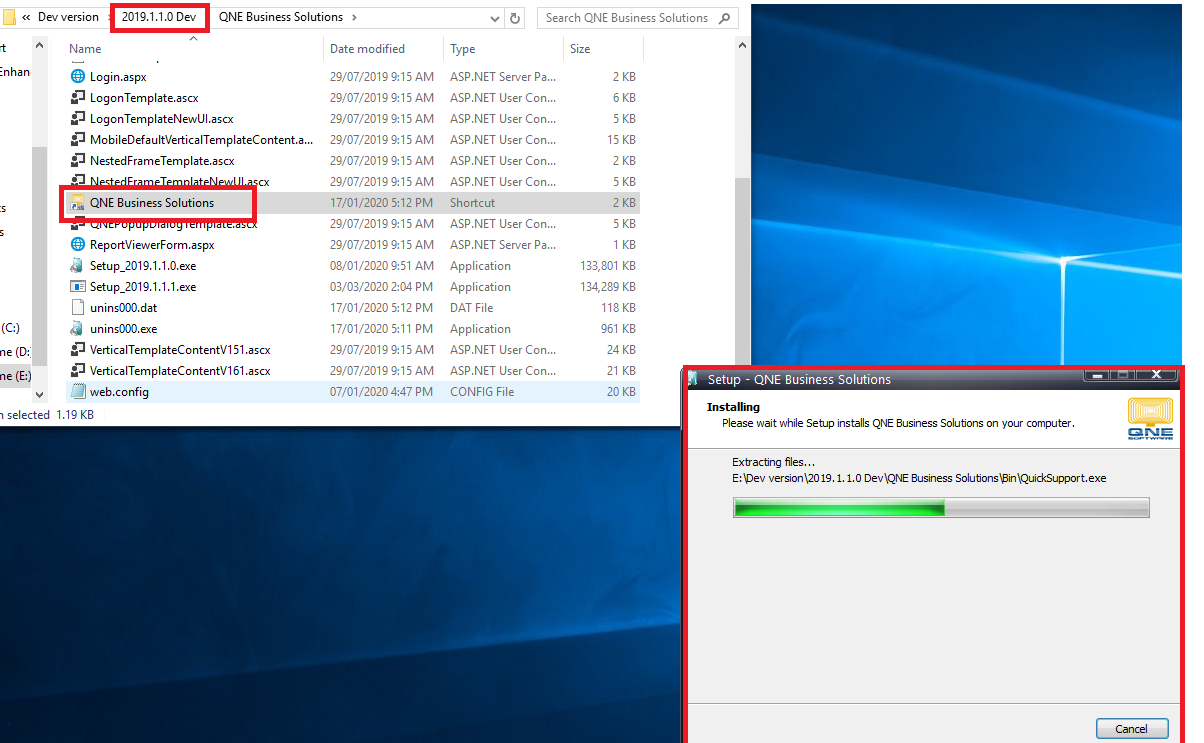Click the "1.19 KB" status bar text
Image resolution: width=1204 pixels, height=743 pixels.
74,414
